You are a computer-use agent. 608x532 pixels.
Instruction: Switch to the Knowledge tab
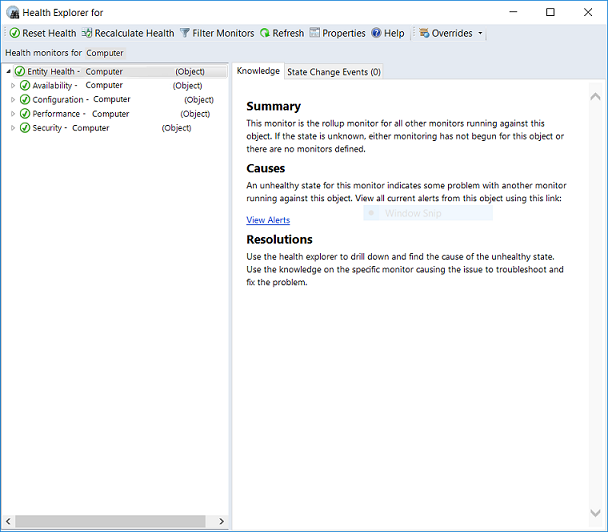tap(258, 71)
